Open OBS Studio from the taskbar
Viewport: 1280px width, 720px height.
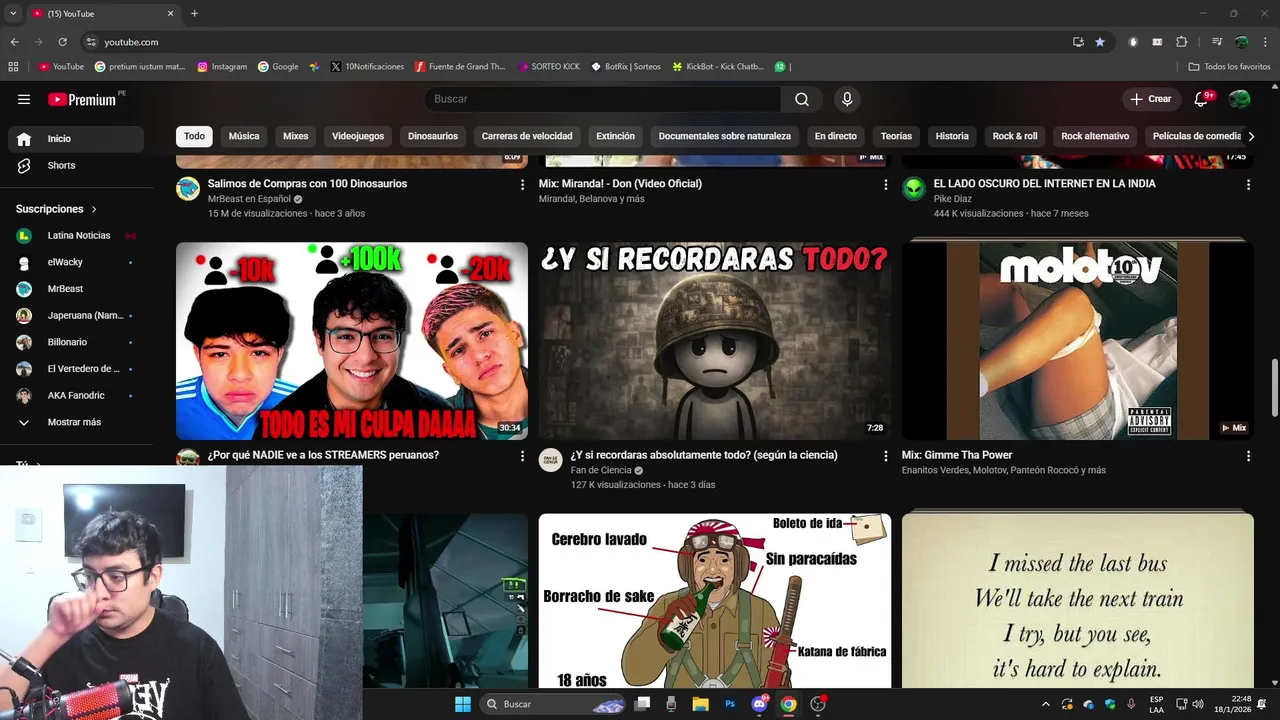point(818,704)
